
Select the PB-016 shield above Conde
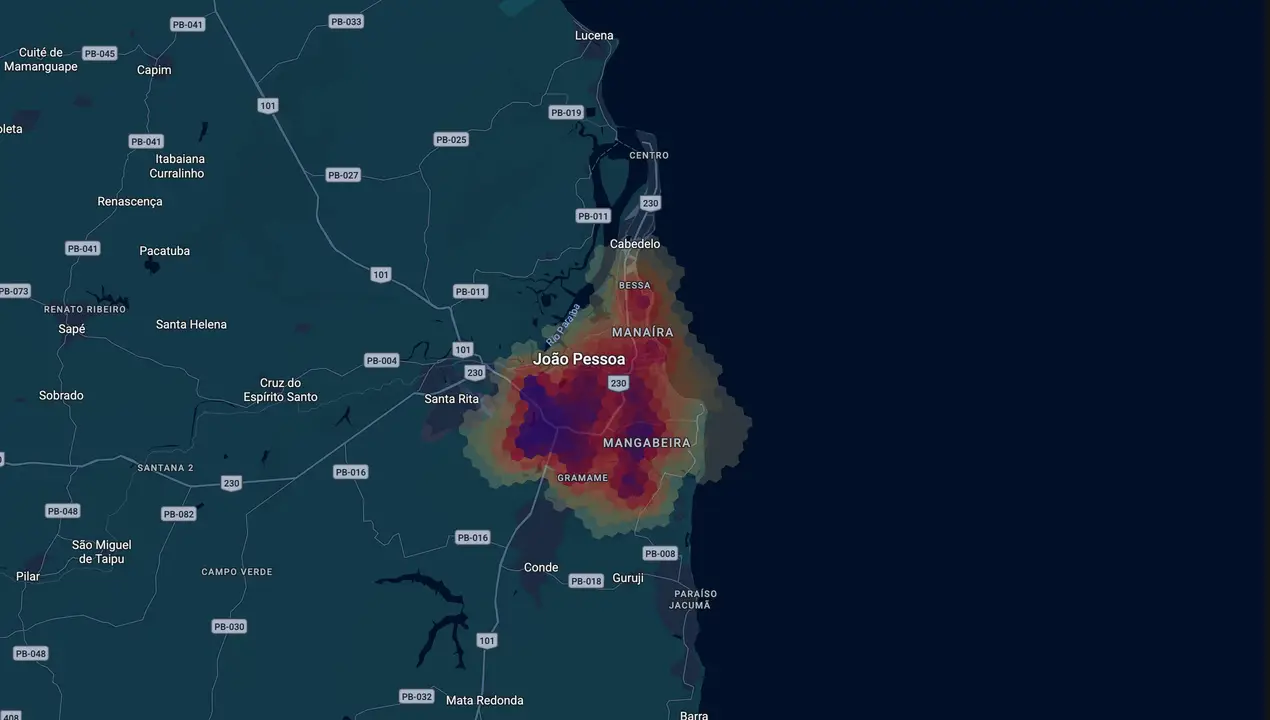pyautogui.click(x=473, y=537)
